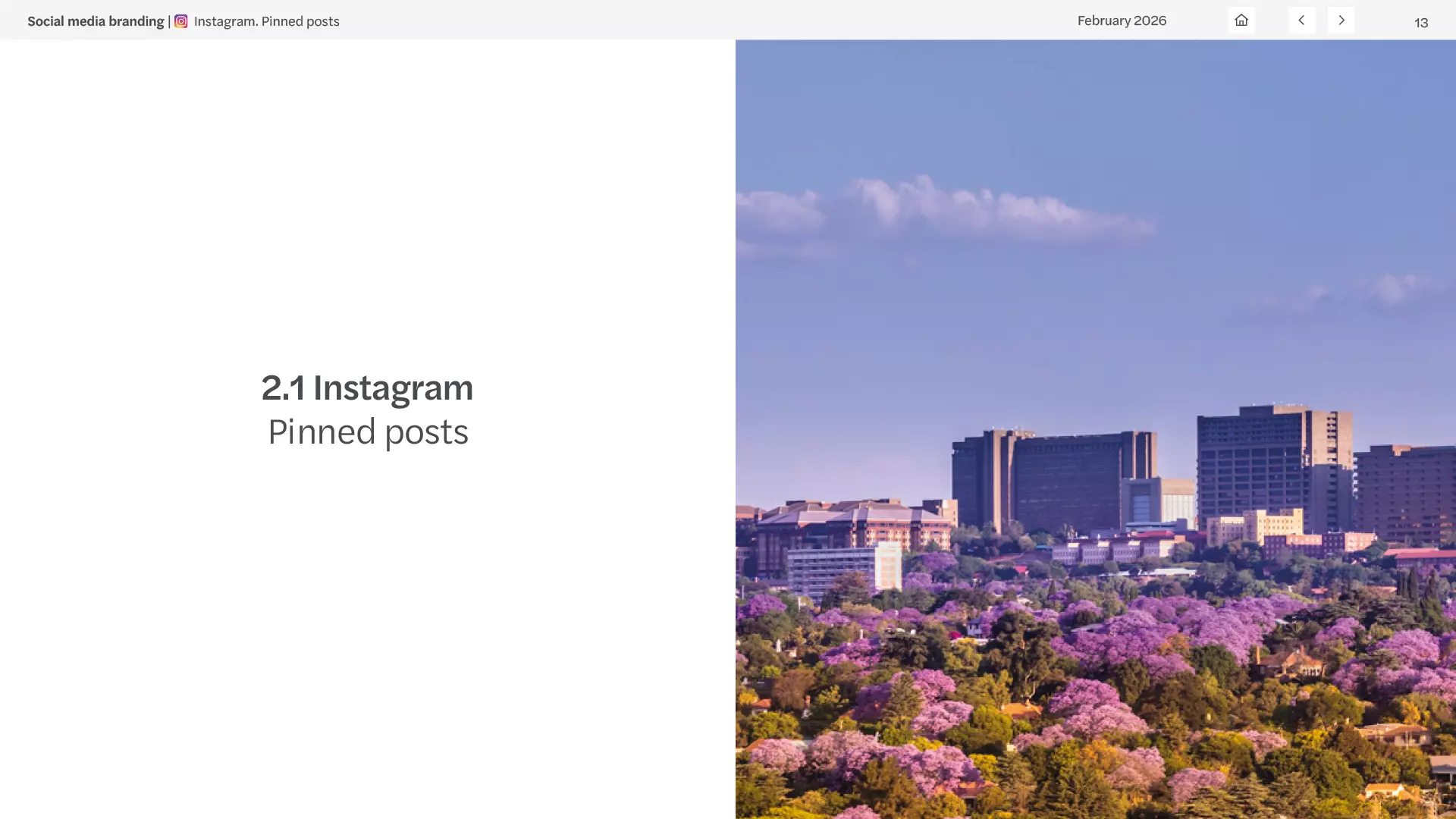Advance to next slide with right chevron
Viewport: 1456px width, 819px height.
point(1341,20)
